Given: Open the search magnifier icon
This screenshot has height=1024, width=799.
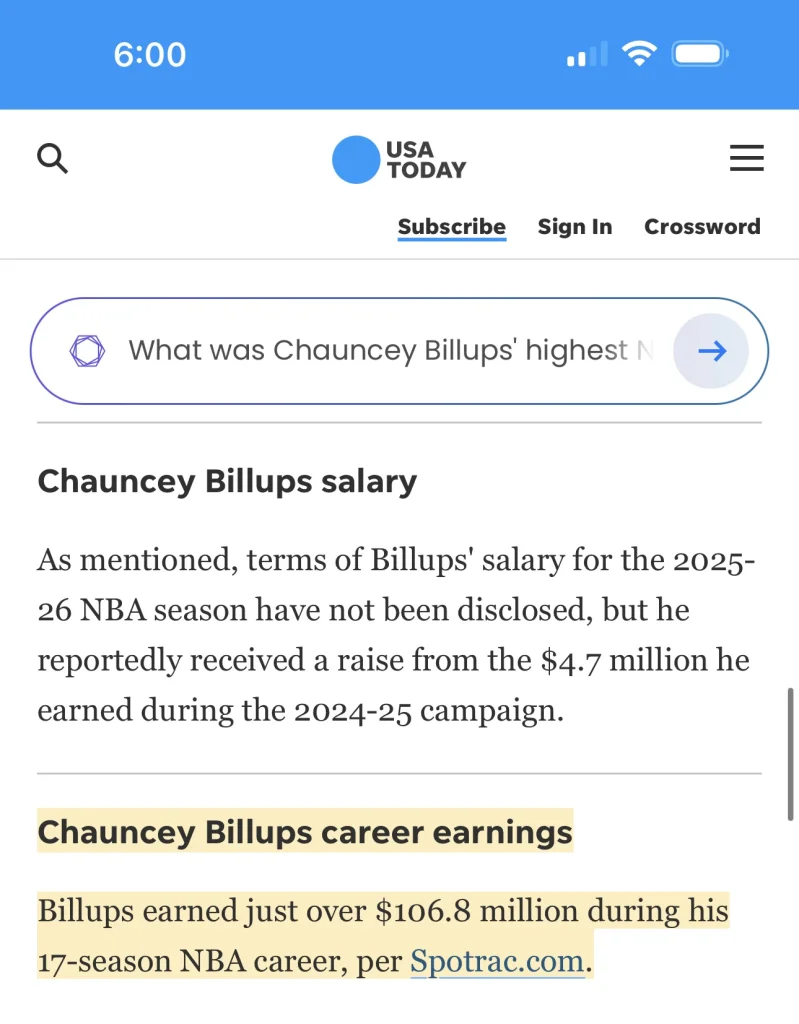Looking at the screenshot, I should [52, 159].
